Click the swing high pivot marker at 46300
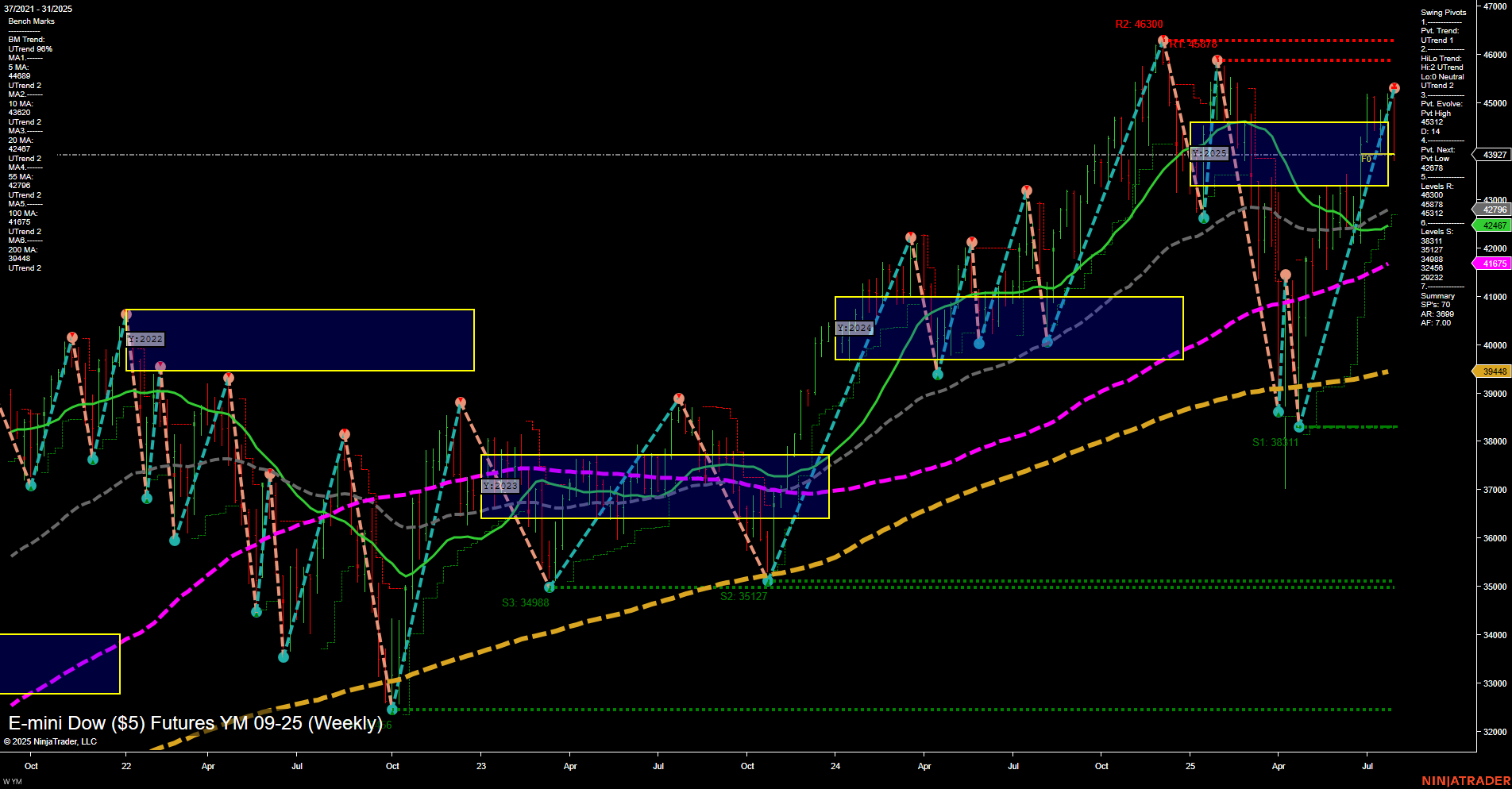1512x789 pixels. (1163, 40)
